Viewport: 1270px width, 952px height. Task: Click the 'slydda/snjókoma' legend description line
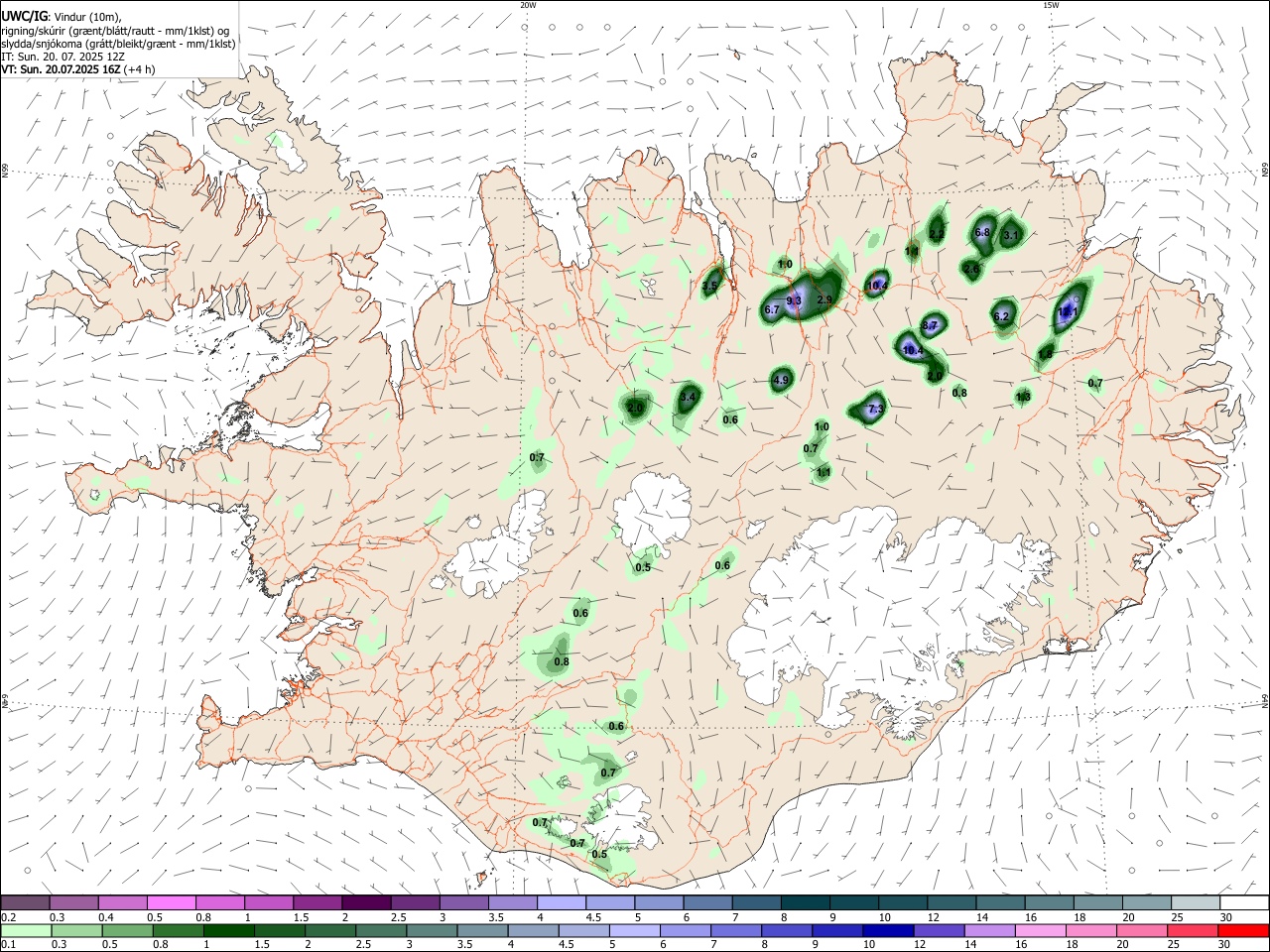tap(118, 44)
